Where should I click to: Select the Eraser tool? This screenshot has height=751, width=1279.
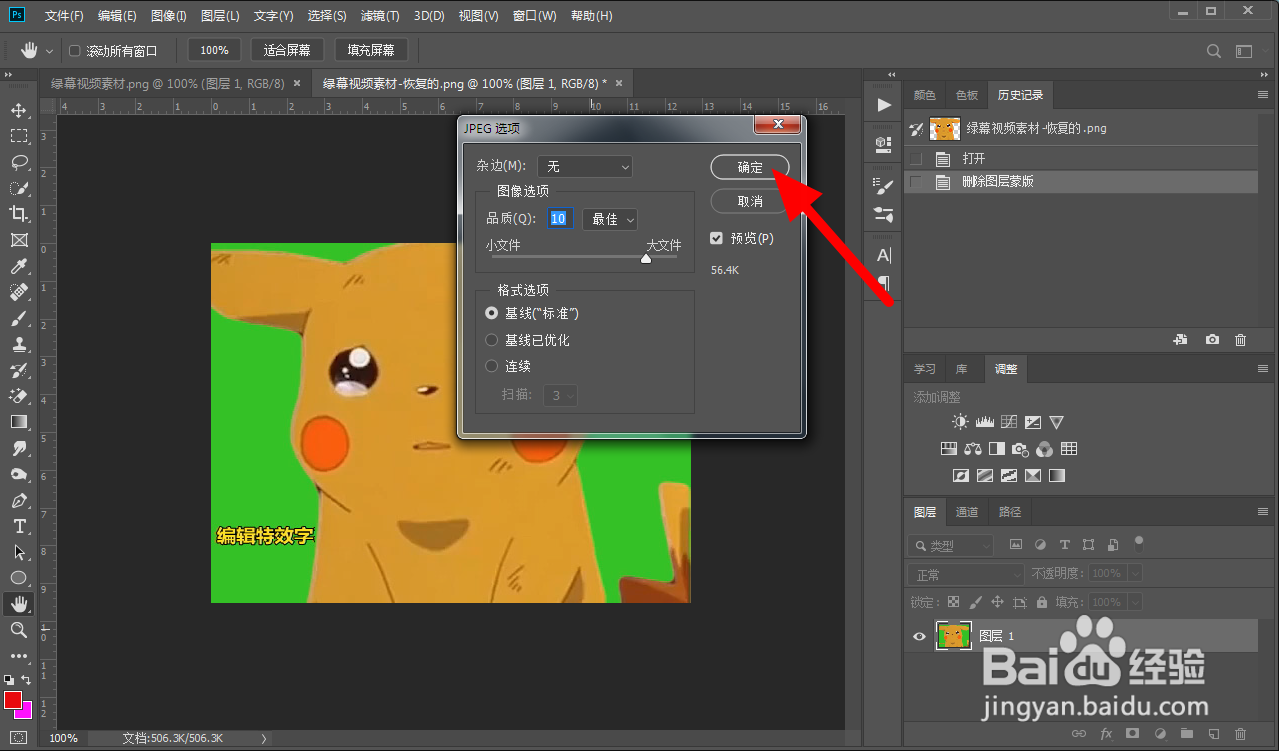coord(19,396)
